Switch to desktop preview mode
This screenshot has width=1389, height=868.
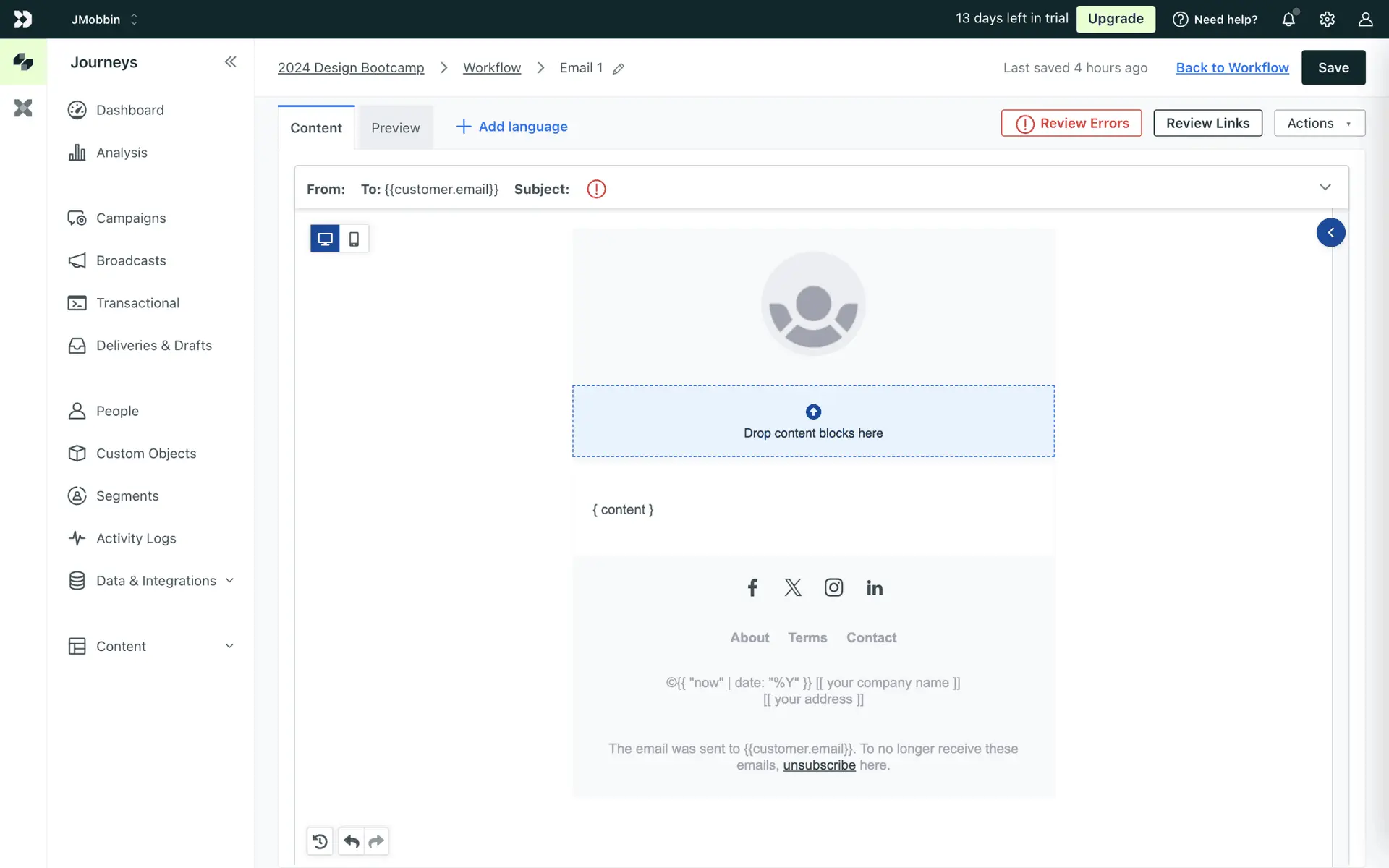pyautogui.click(x=325, y=239)
